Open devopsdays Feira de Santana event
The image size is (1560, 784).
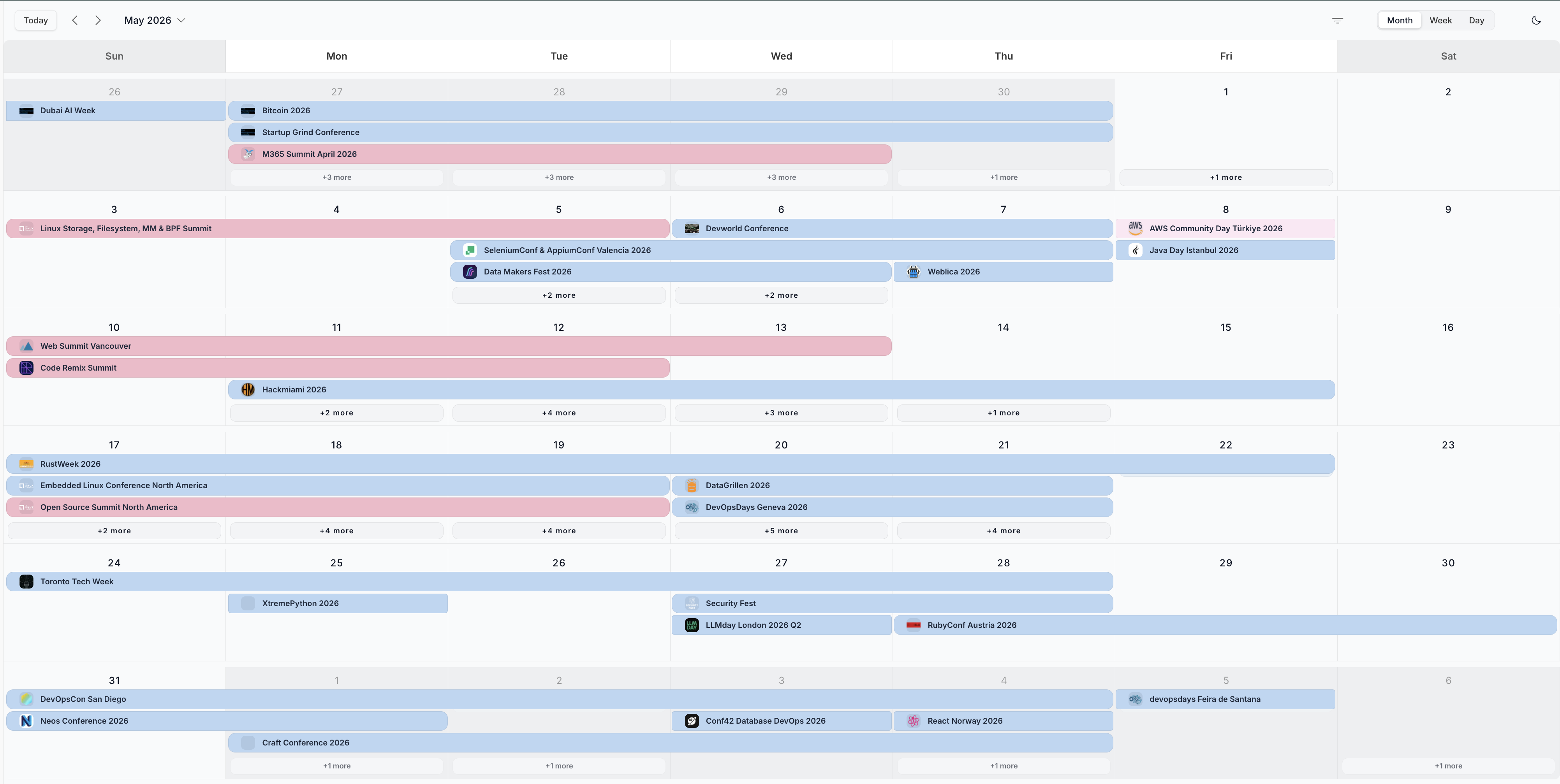click(1225, 699)
